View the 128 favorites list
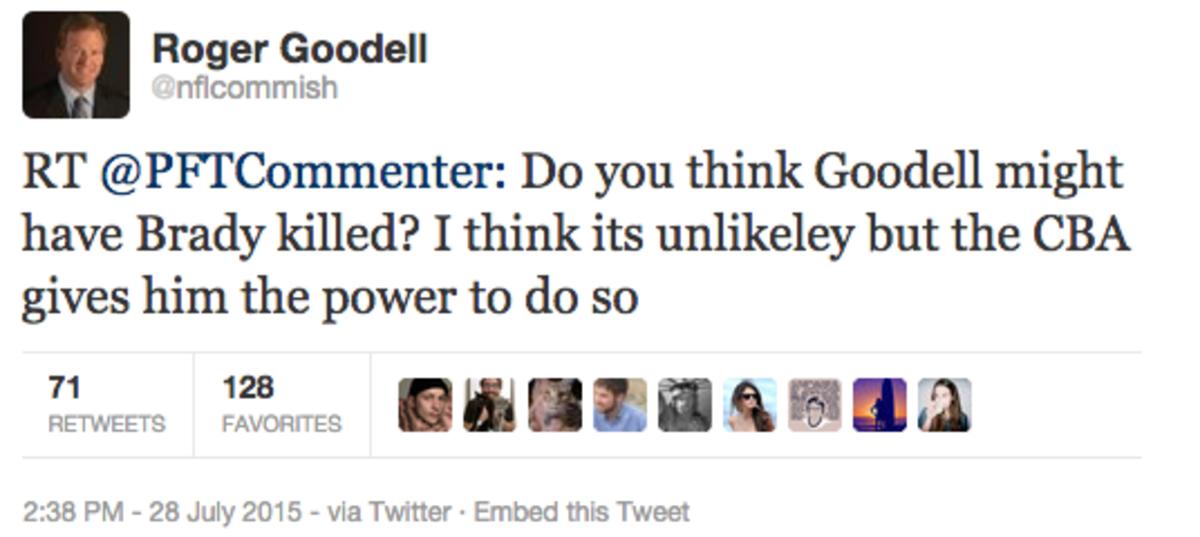The width and height of the screenshot is (1200, 537). 281,404
